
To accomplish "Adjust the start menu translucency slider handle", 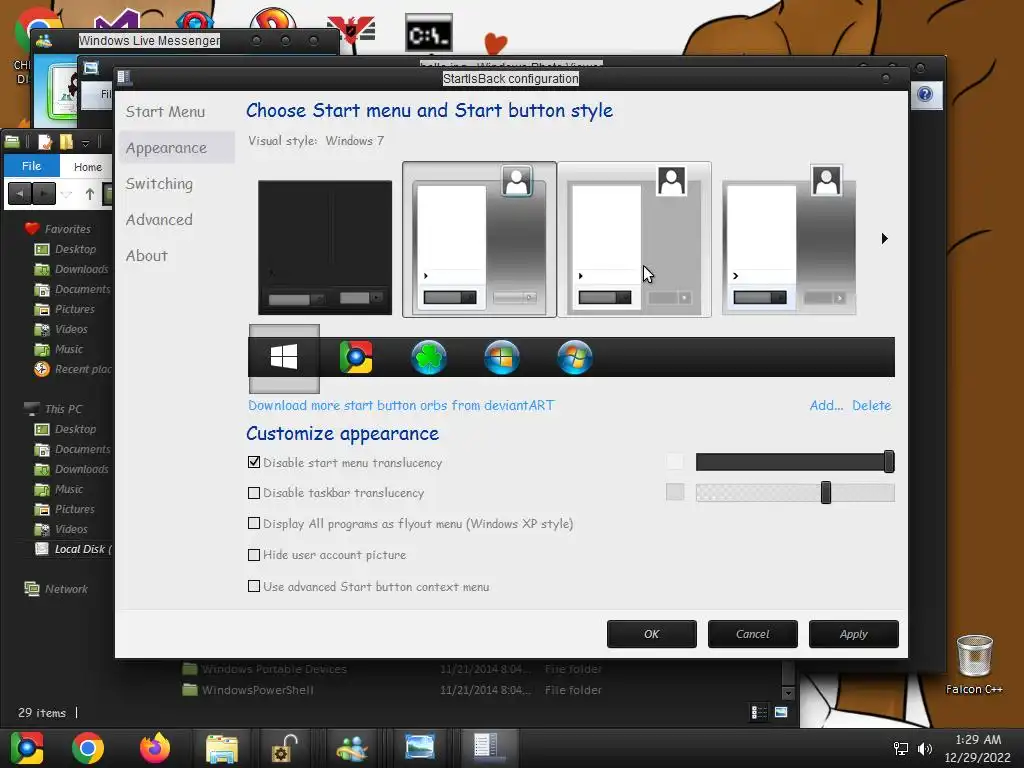I will (x=889, y=462).
